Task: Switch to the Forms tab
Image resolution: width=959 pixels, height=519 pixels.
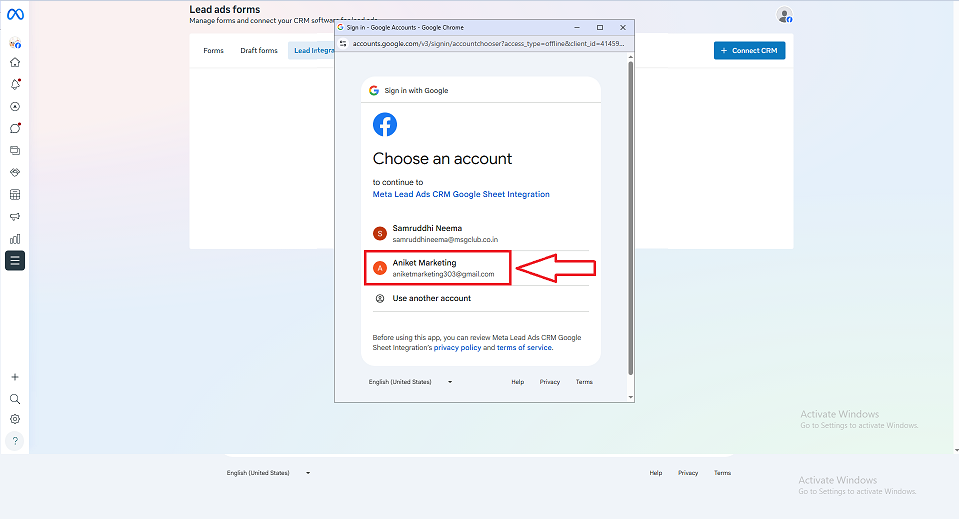Action: (214, 50)
